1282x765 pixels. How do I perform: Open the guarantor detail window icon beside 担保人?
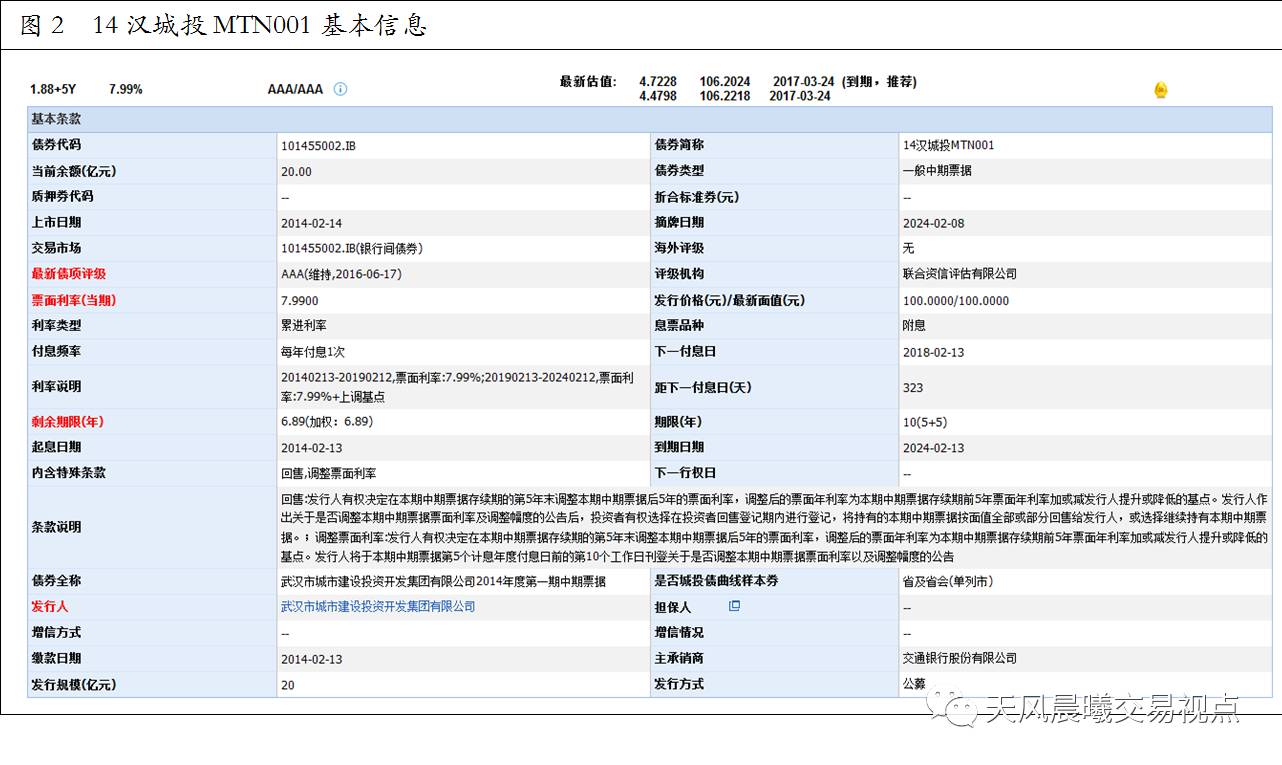735,606
